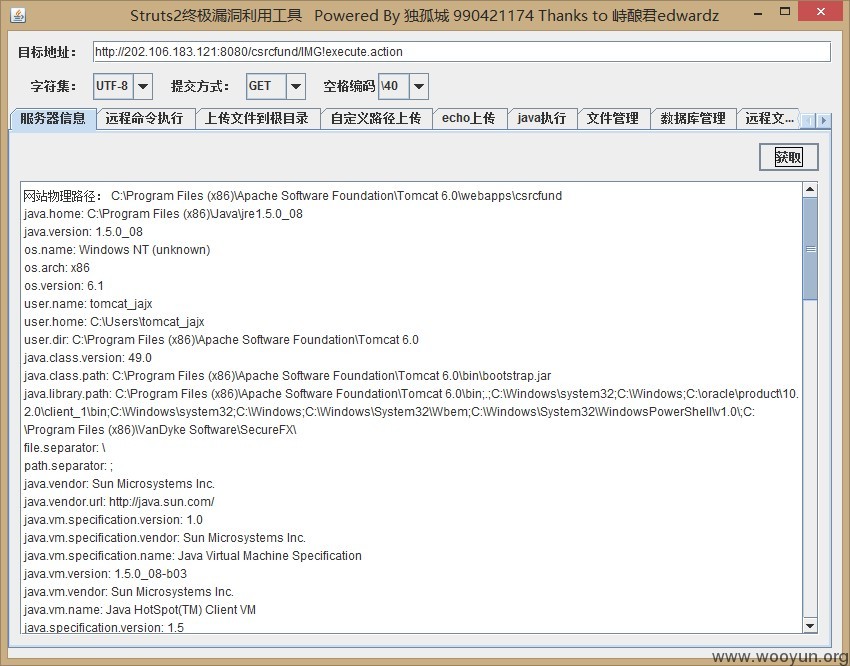Click the java.vm.vendor line
Image resolution: width=850 pixels, height=666 pixels.
tap(129, 592)
